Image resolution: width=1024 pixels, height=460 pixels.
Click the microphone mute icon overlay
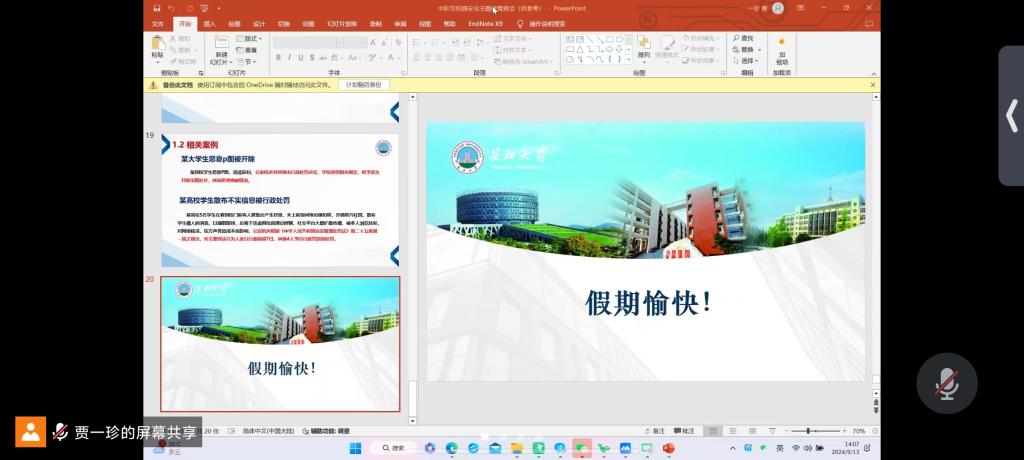pyautogui.click(x=946, y=383)
